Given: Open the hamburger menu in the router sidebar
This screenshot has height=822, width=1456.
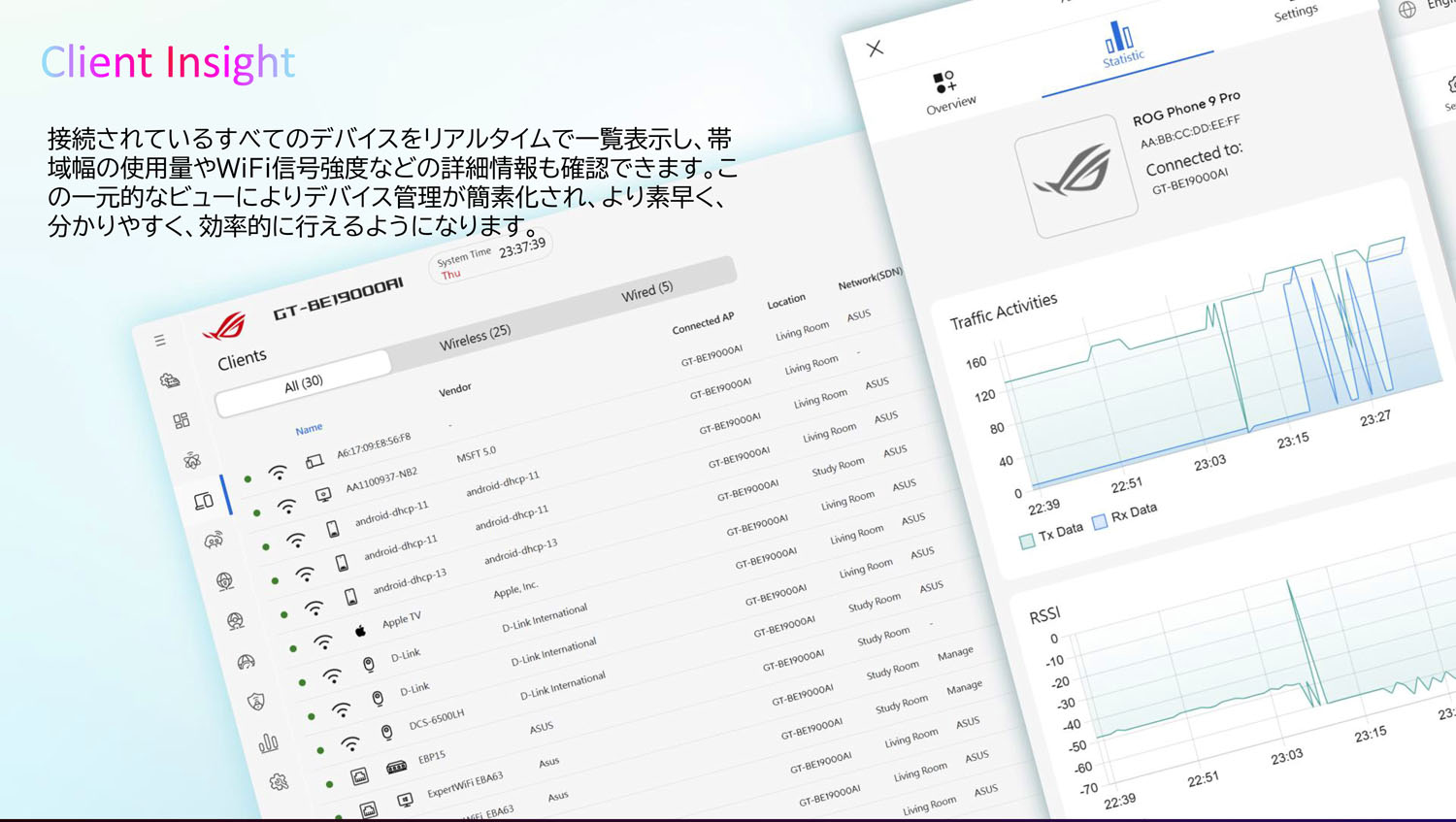Looking at the screenshot, I should (160, 341).
